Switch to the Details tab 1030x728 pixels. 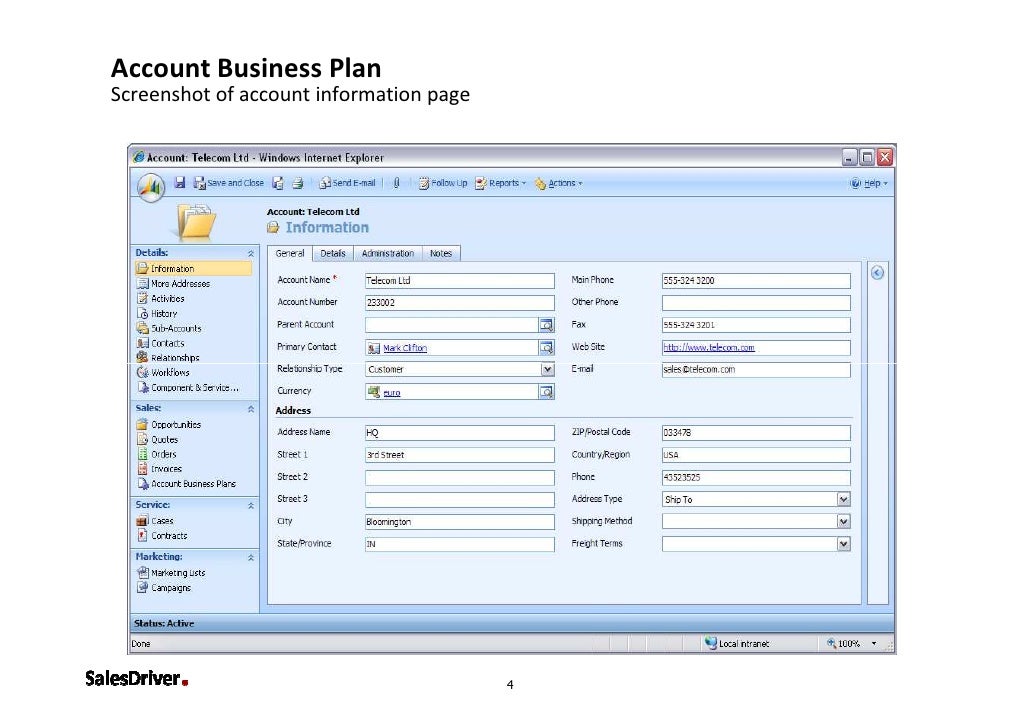332,254
